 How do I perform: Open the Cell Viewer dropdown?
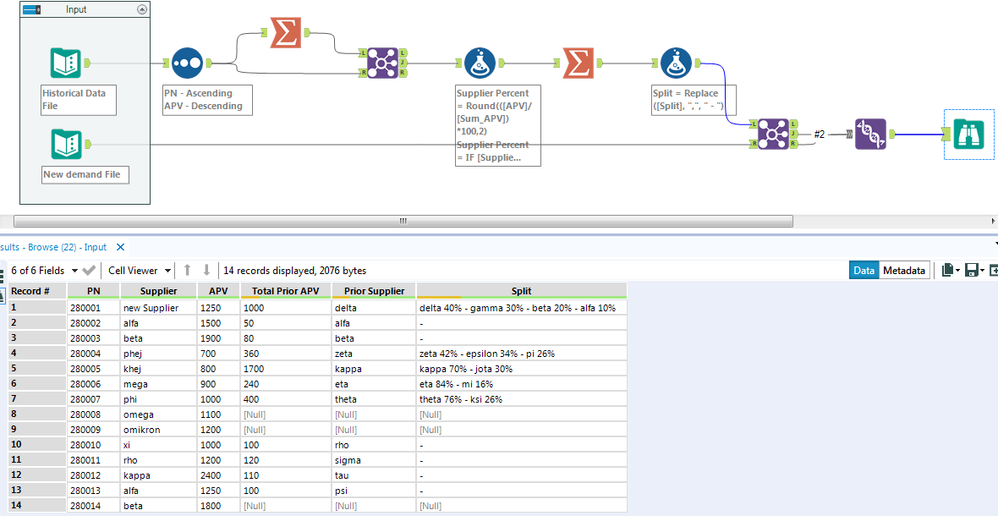168,270
